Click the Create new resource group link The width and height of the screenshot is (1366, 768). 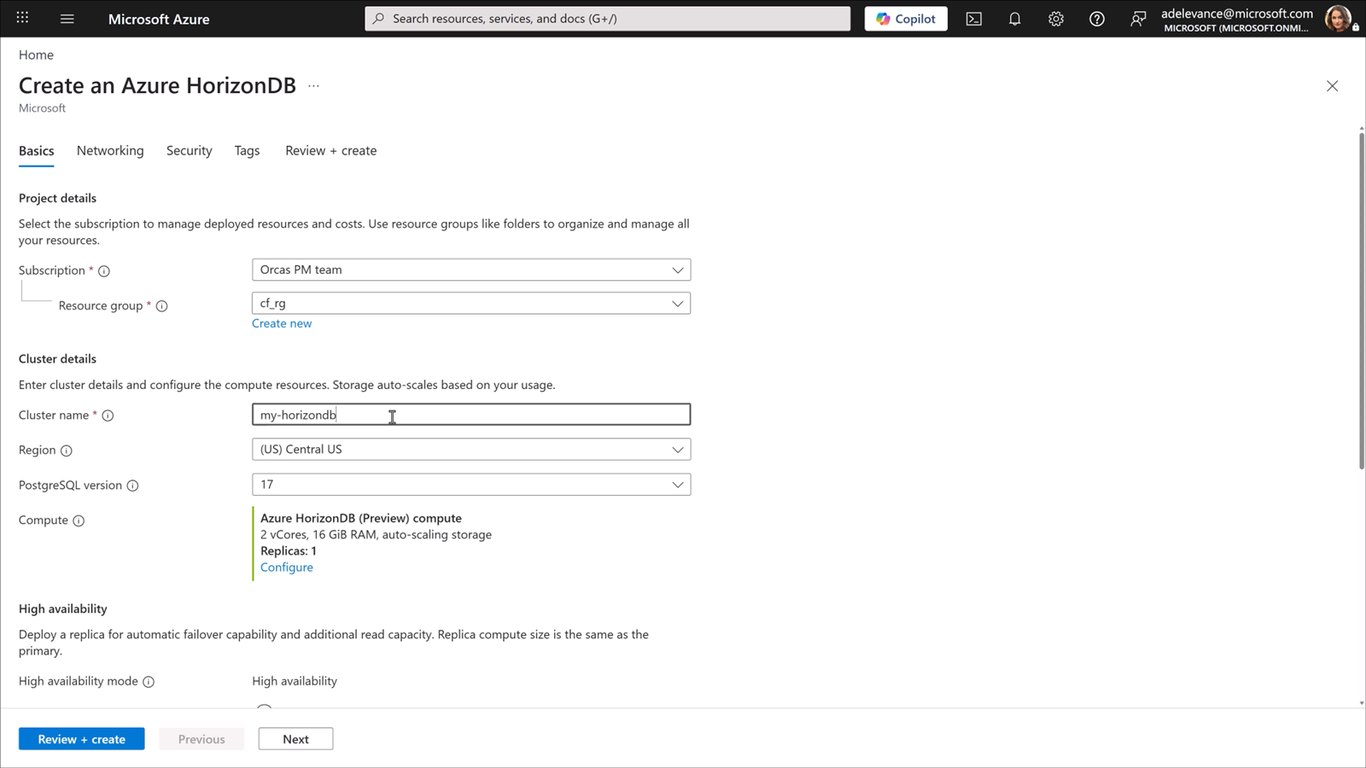pyautogui.click(x=282, y=323)
